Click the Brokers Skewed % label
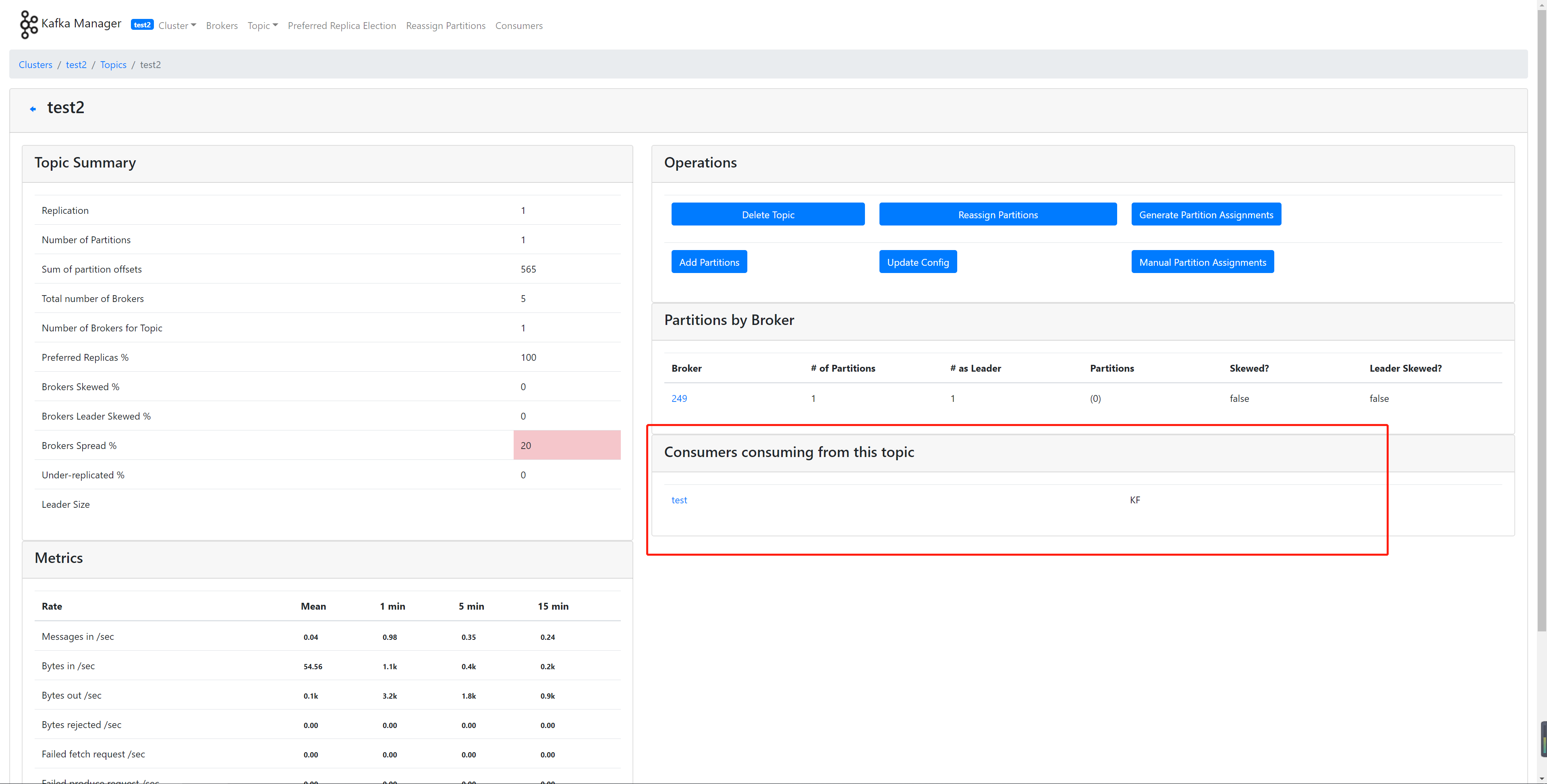 (x=81, y=387)
